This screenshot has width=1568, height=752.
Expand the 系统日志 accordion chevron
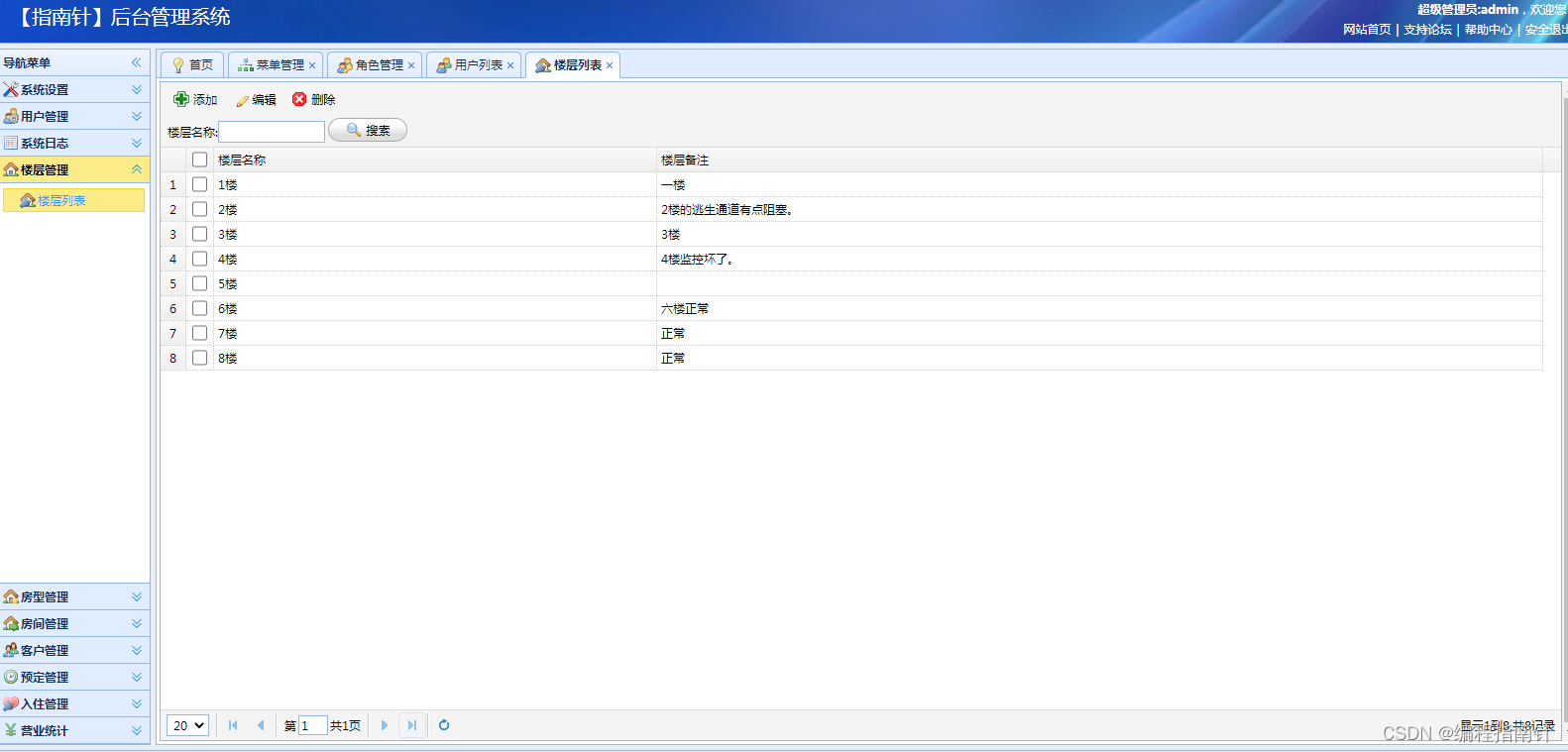tap(137, 143)
